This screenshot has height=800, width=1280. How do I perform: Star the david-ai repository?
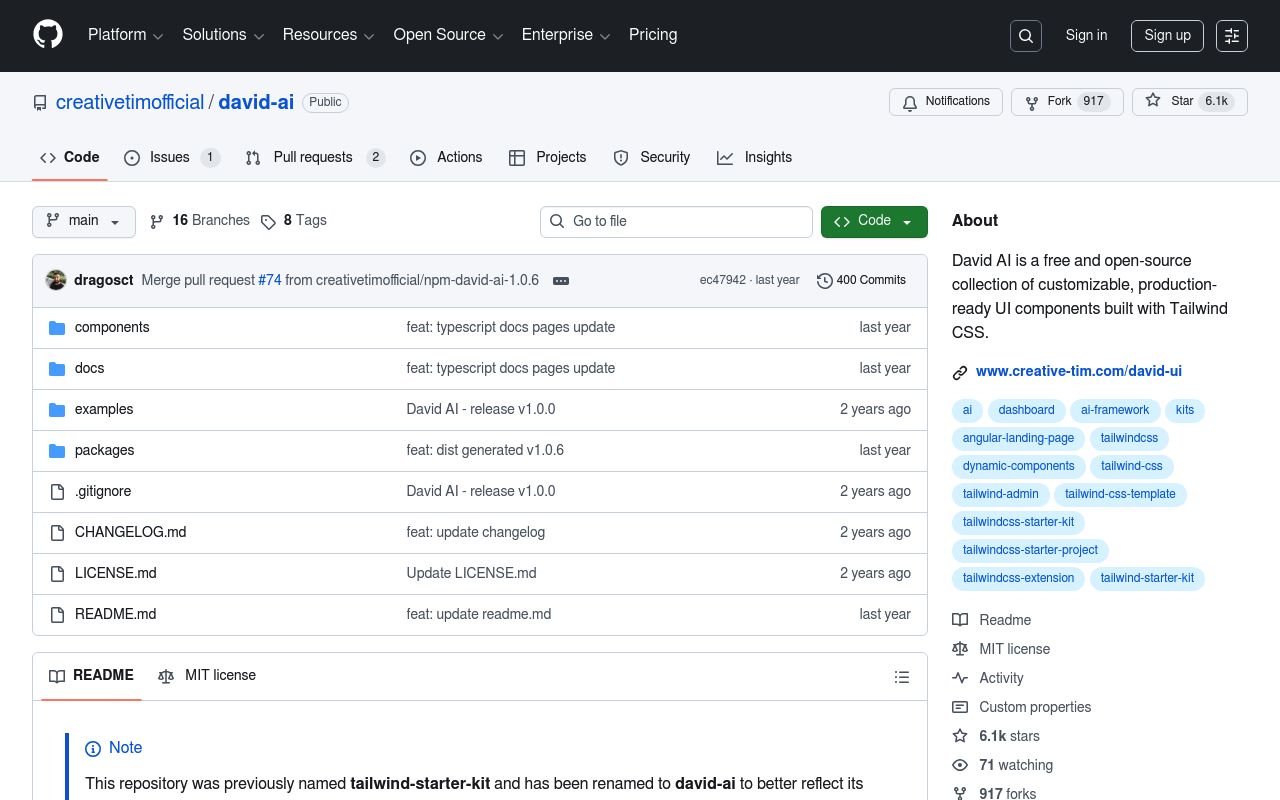click(x=1171, y=102)
